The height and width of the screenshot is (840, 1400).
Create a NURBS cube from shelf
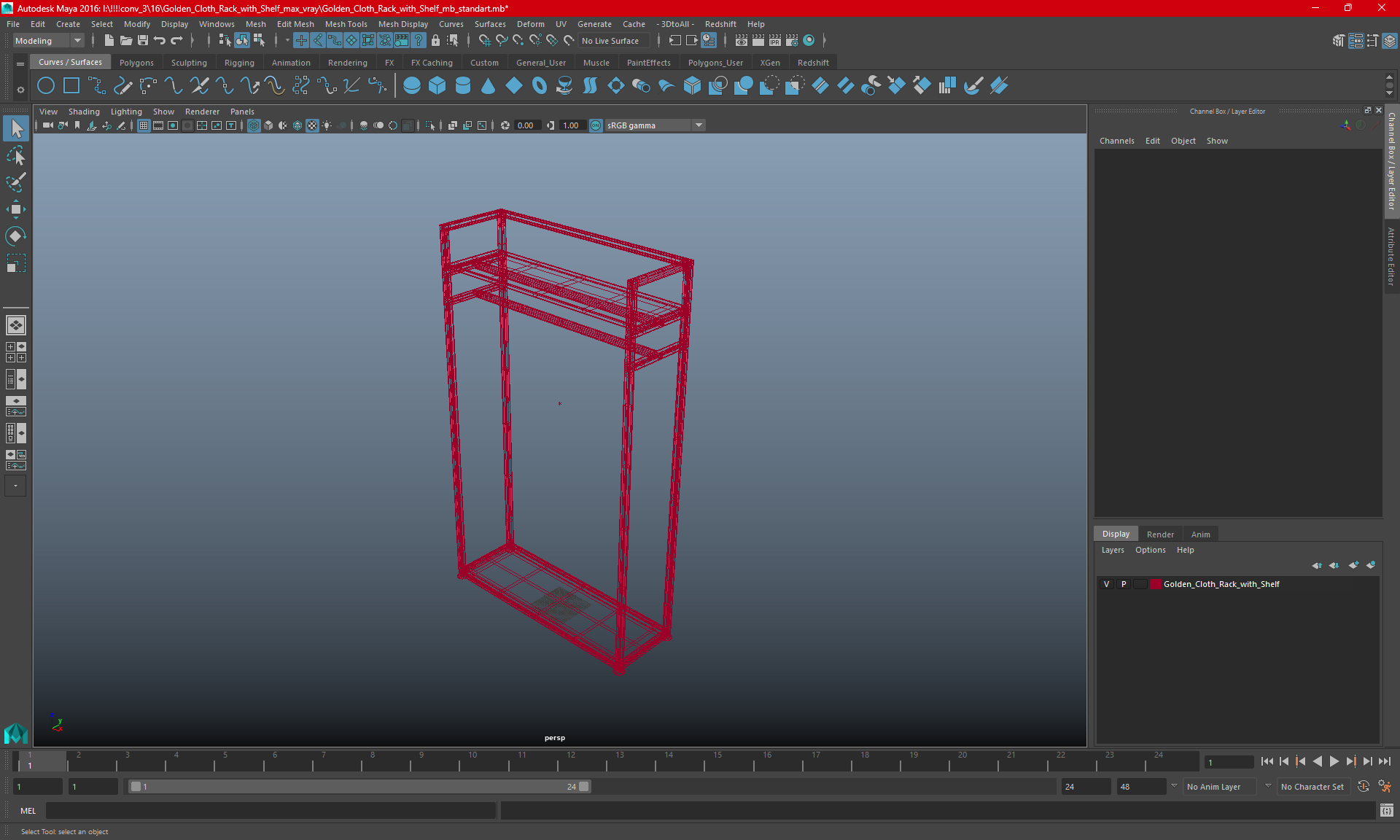[x=437, y=86]
